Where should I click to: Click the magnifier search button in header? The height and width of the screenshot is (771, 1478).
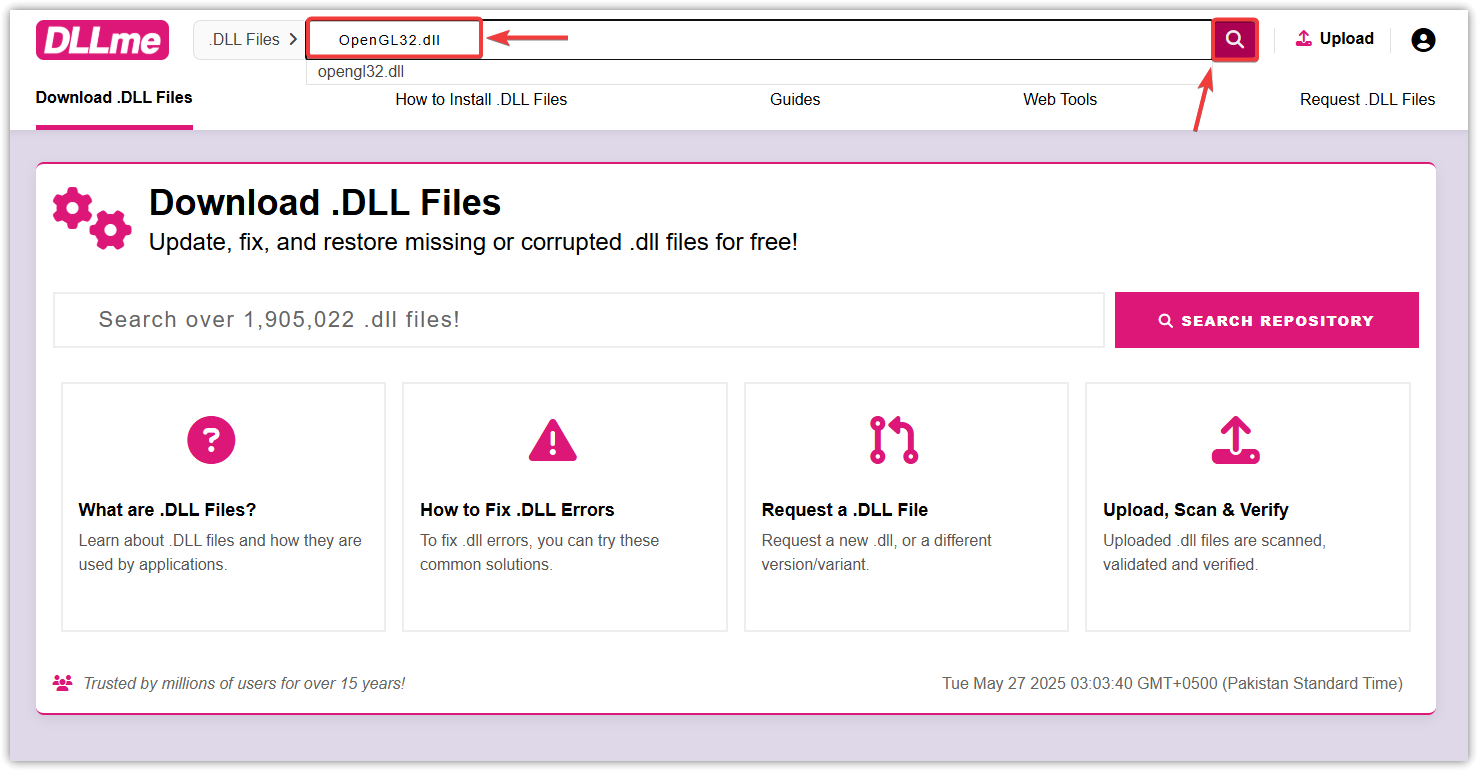pos(1235,40)
